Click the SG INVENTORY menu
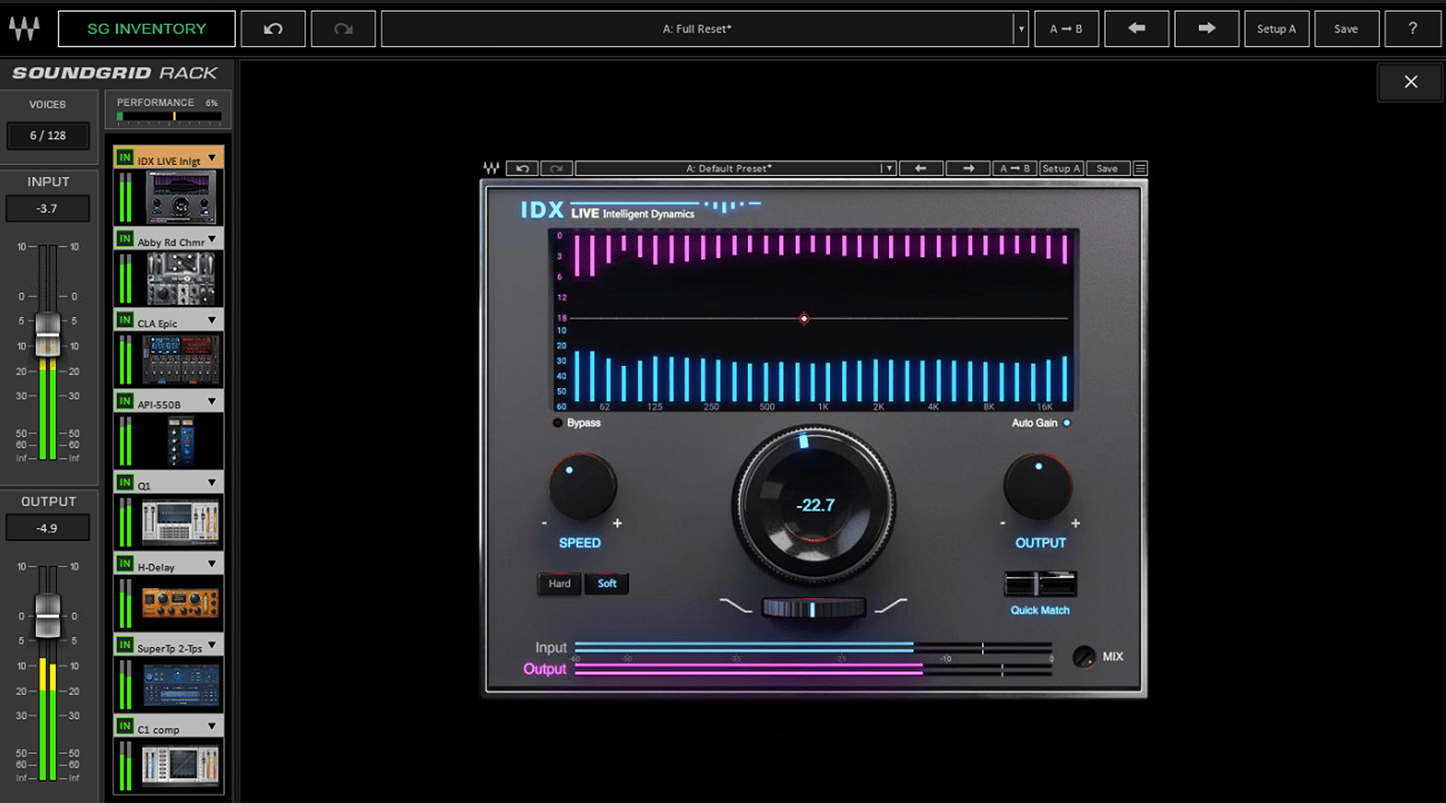The image size is (1446, 803). pos(146,29)
